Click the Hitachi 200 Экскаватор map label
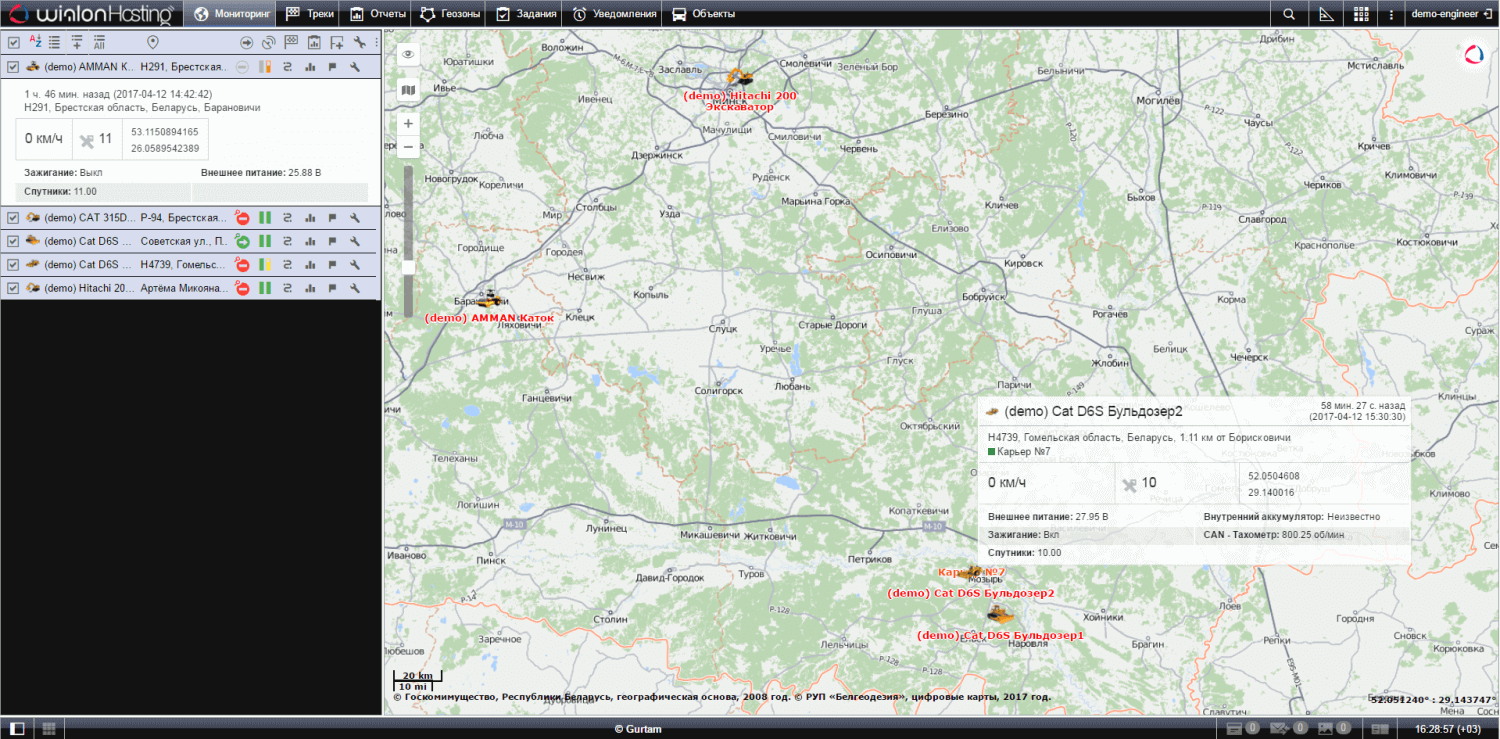Screen dimensions: 1500x739 point(739,101)
